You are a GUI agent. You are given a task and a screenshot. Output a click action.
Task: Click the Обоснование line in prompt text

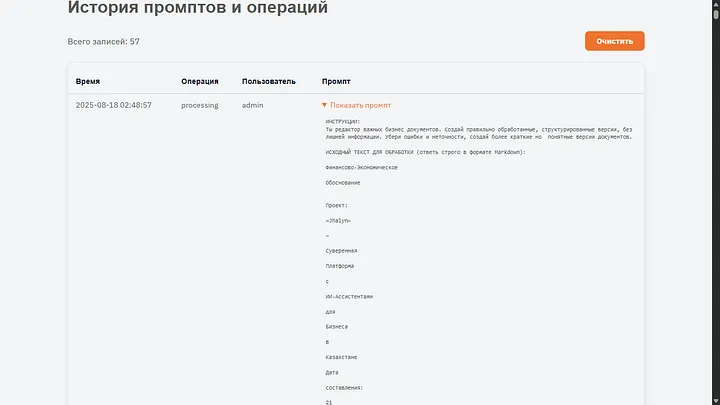tap(343, 183)
